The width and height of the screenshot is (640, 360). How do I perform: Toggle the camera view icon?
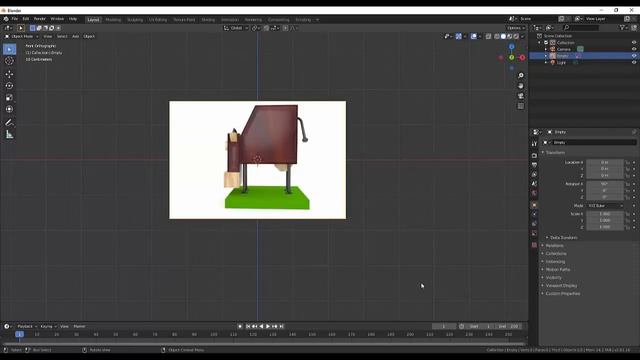pos(521,96)
